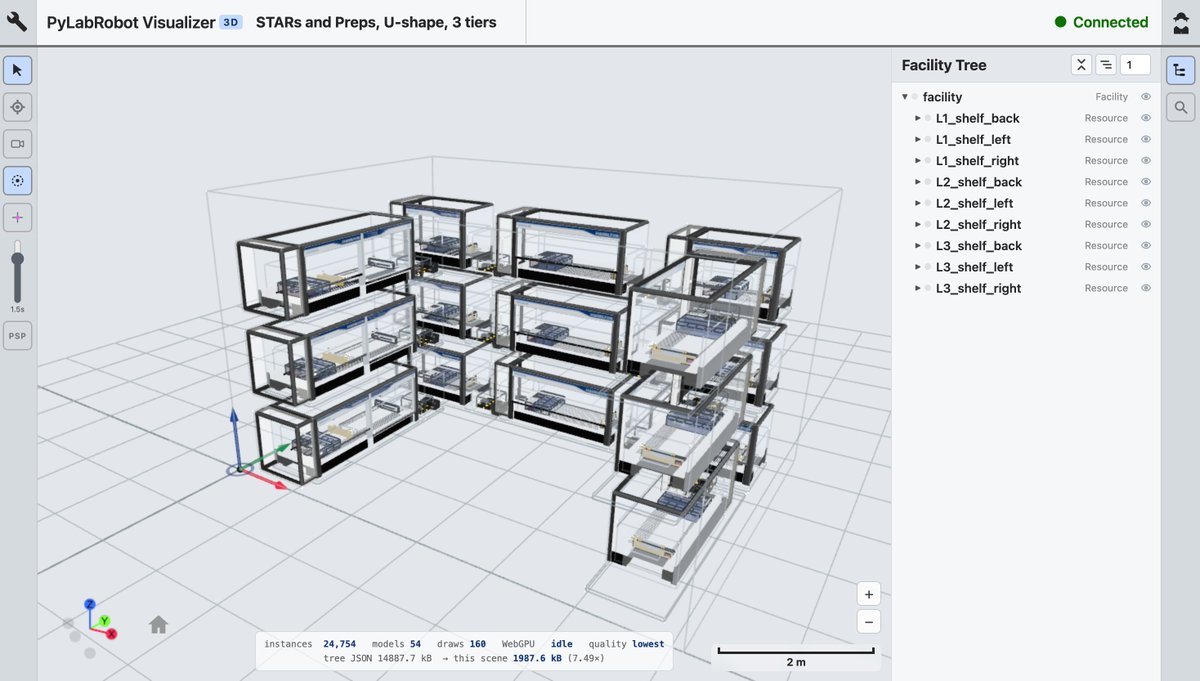The height and width of the screenshot is (681, 1200).
Task: Click the pink plus add tool
Action: (x=17, y=217)
